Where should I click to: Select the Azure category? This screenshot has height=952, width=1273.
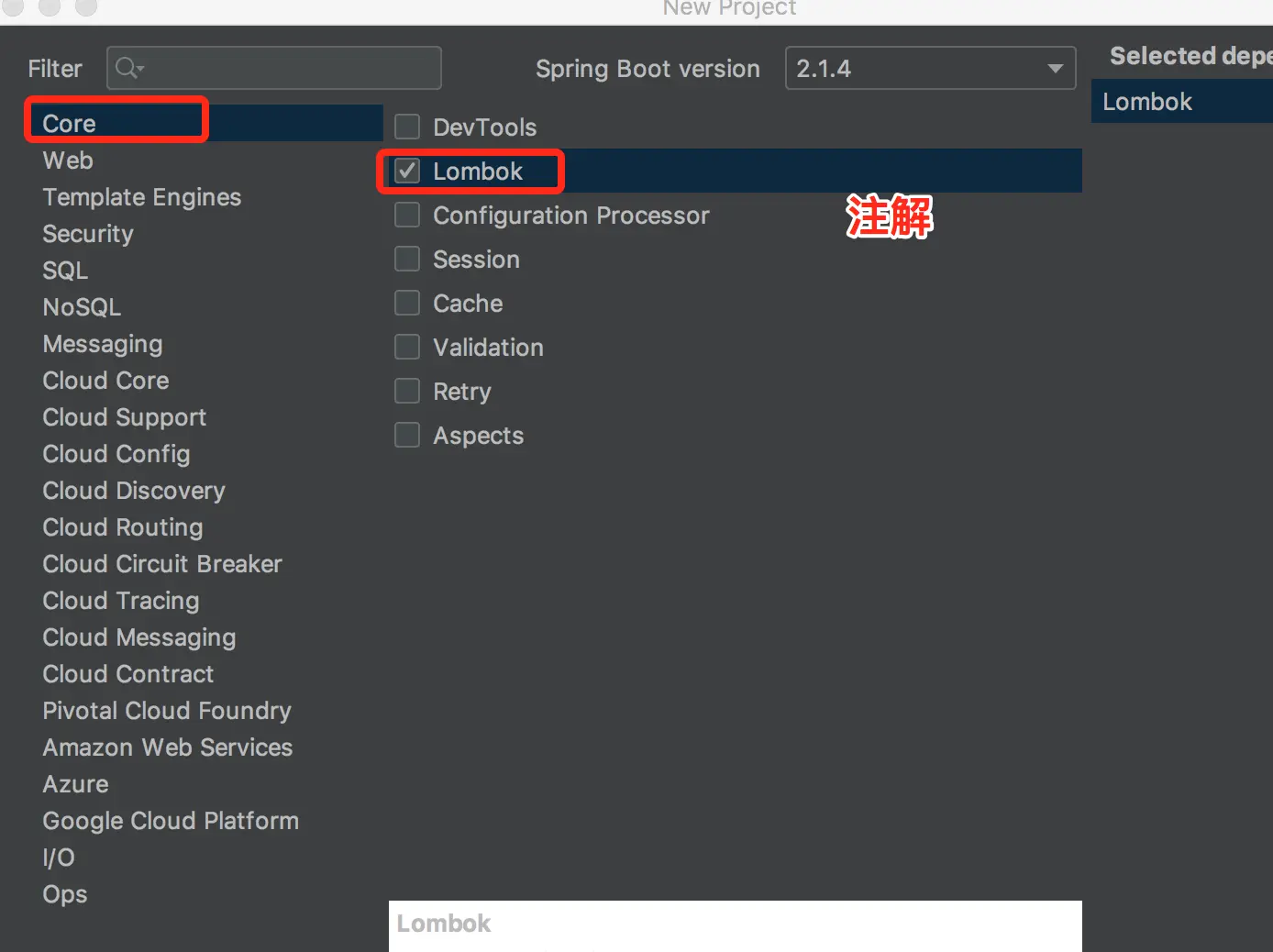coord(75,784)
